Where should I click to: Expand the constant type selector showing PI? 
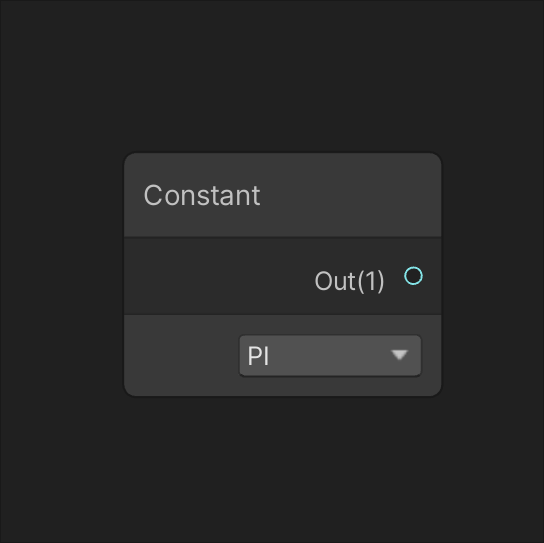tap(330, 355)
